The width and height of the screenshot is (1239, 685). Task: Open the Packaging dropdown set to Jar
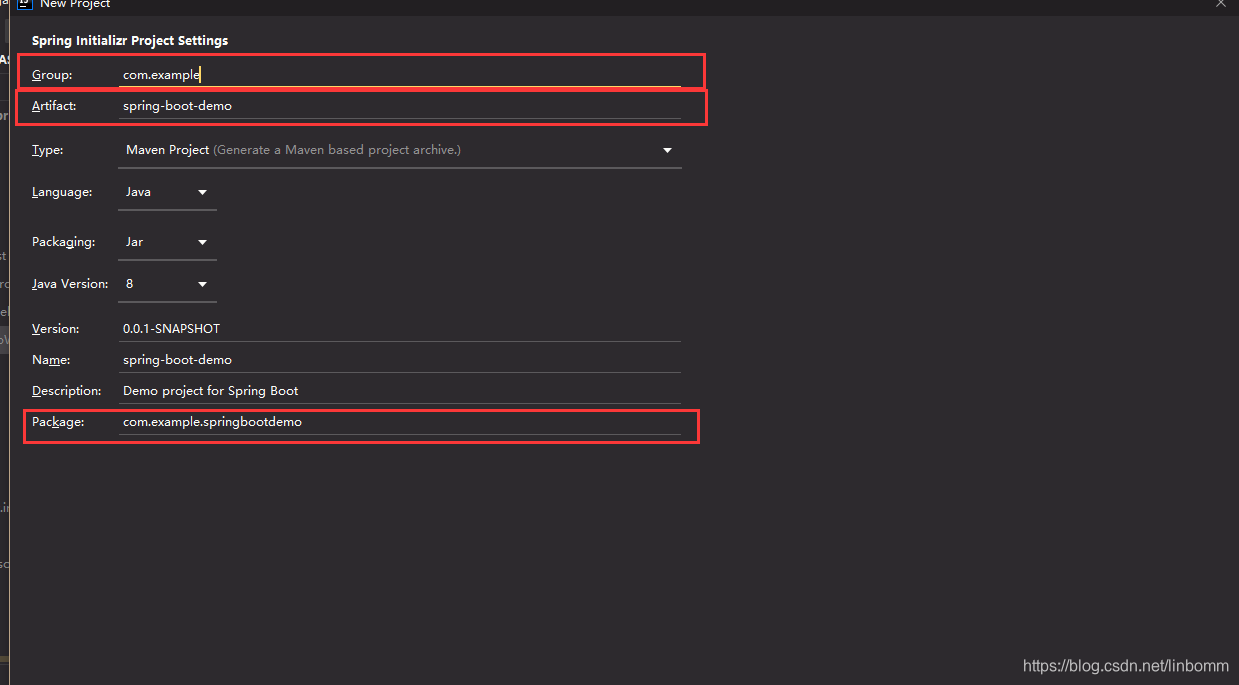(167, 242)
